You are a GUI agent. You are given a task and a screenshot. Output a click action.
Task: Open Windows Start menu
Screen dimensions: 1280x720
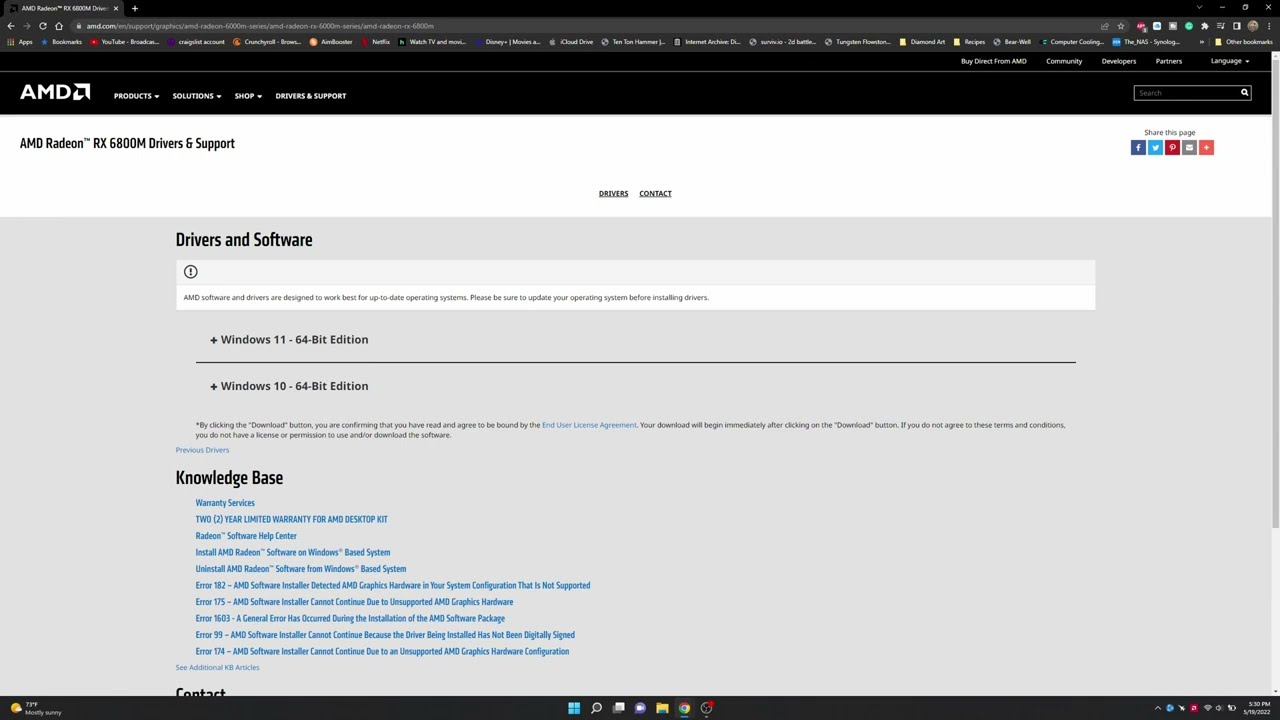click(x=574, y=708)
